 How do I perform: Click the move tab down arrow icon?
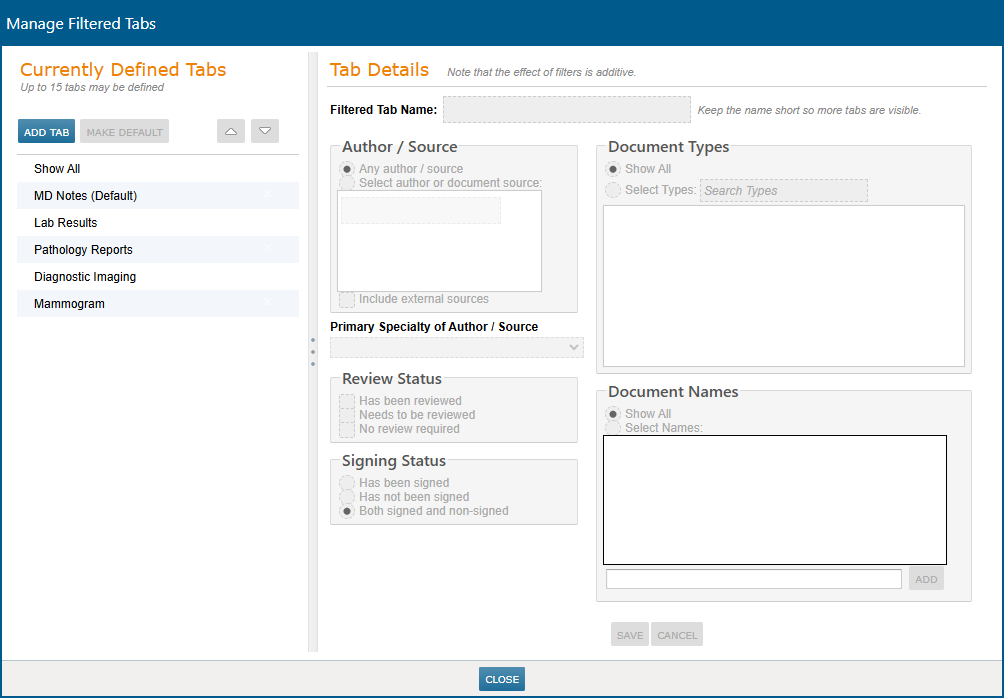[265, 131]
